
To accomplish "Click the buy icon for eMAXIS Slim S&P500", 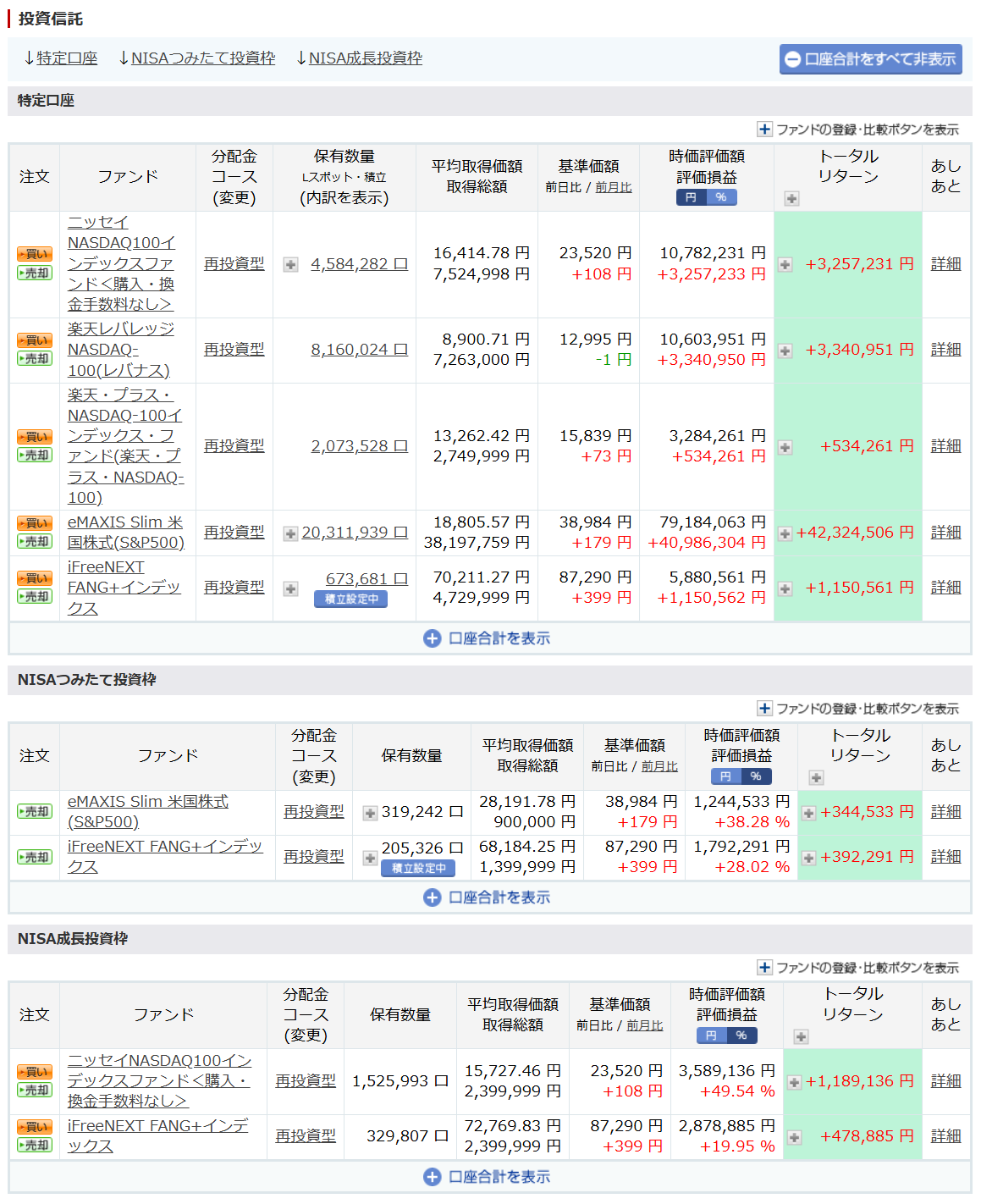I will (35, 523).
